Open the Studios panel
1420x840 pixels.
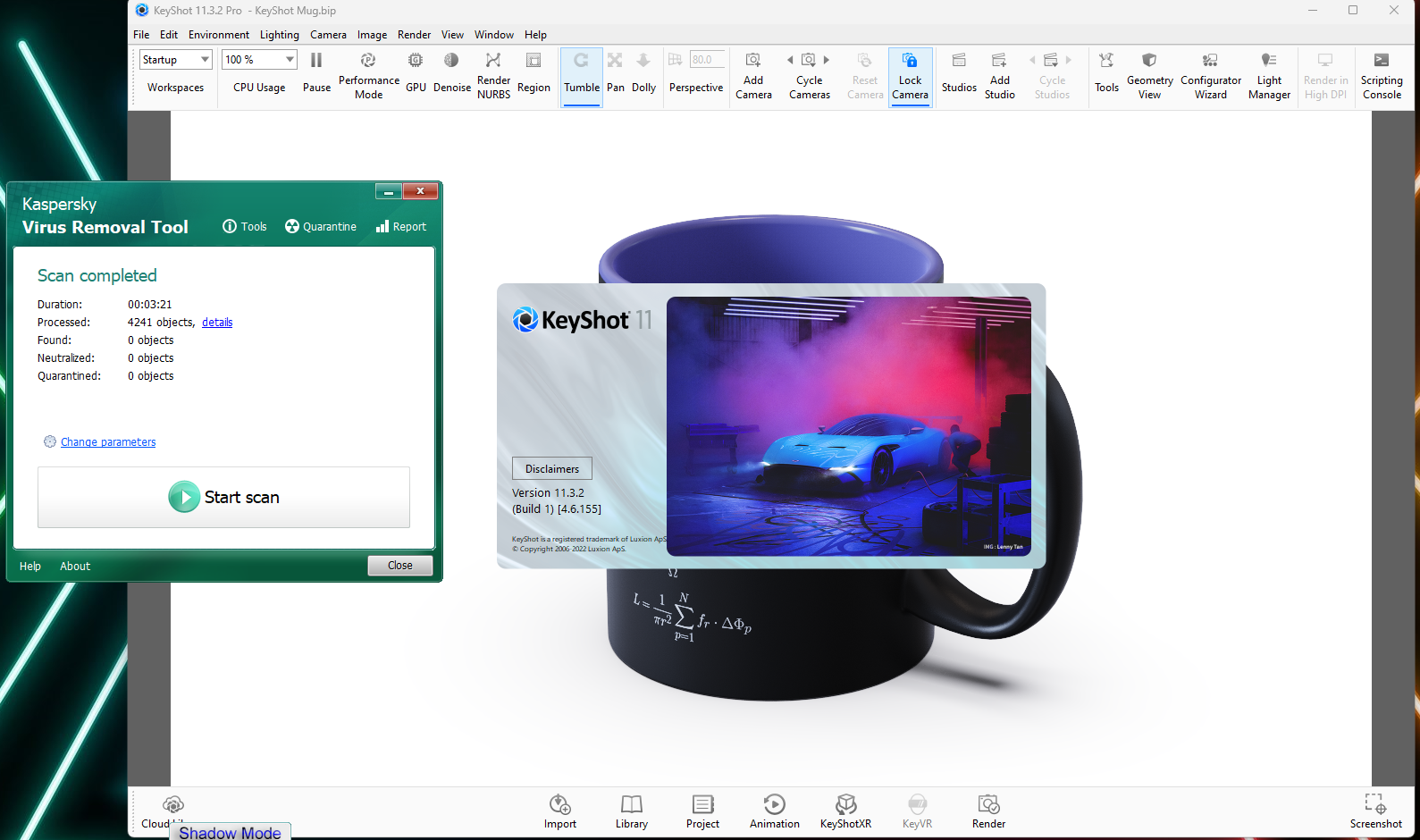[959, 71]
